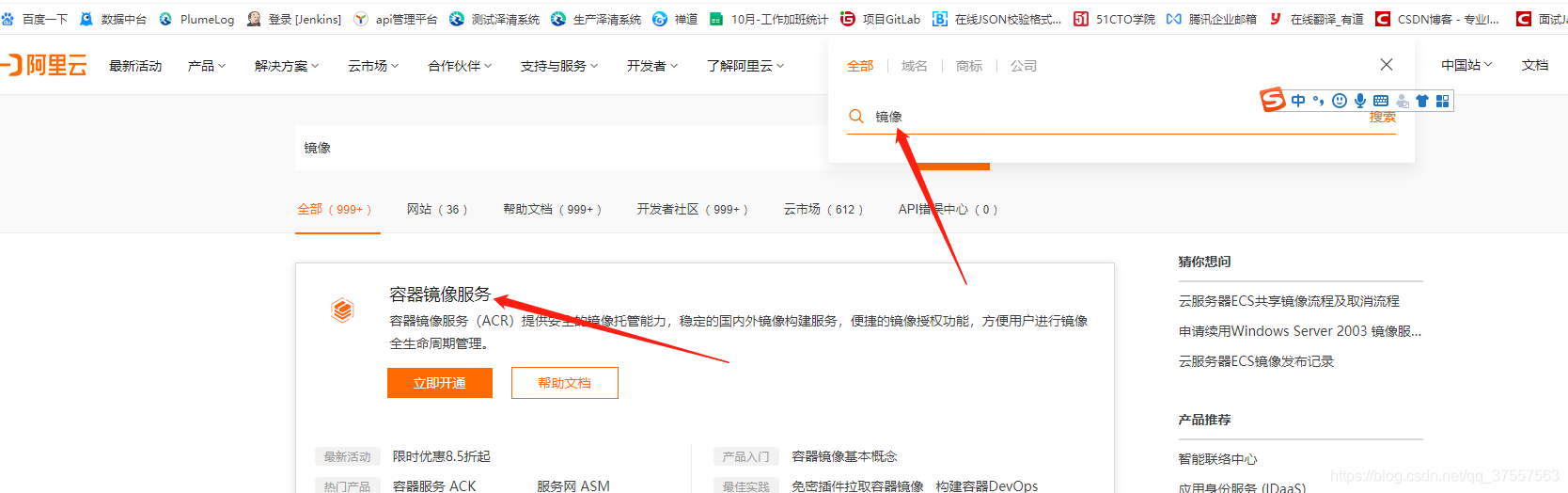Click the Sogou input method S logo

point(1273,100)
